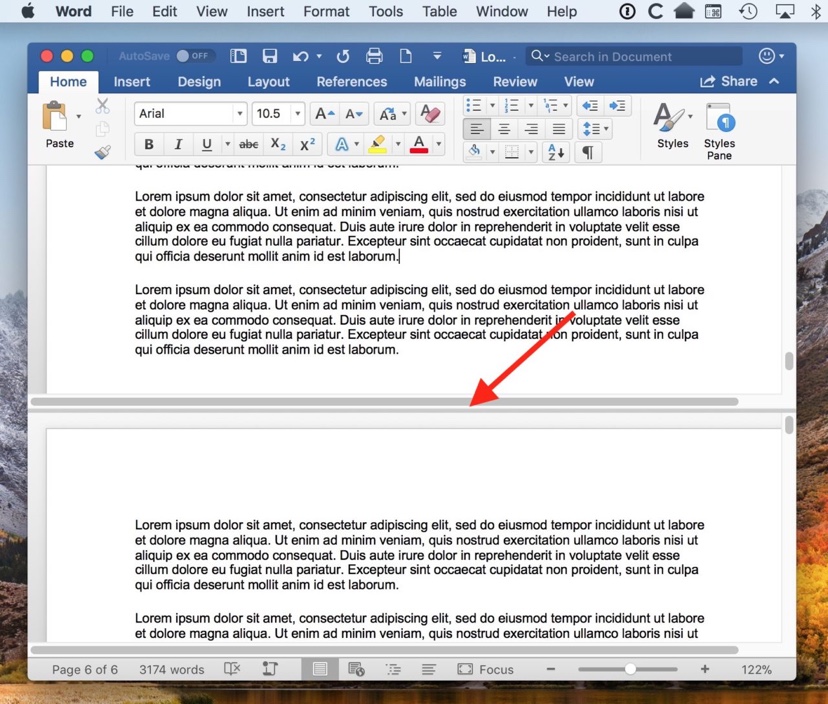Expand the font color dropdown arrow
828x704 pixels.
point(438,144)
